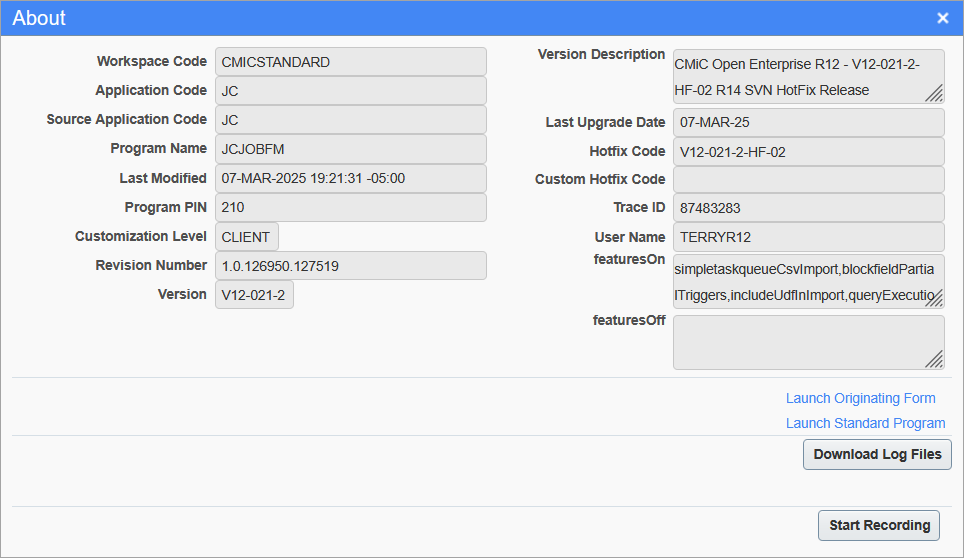Click the Program PIN label
964x558 pixels.
(165, 207)
